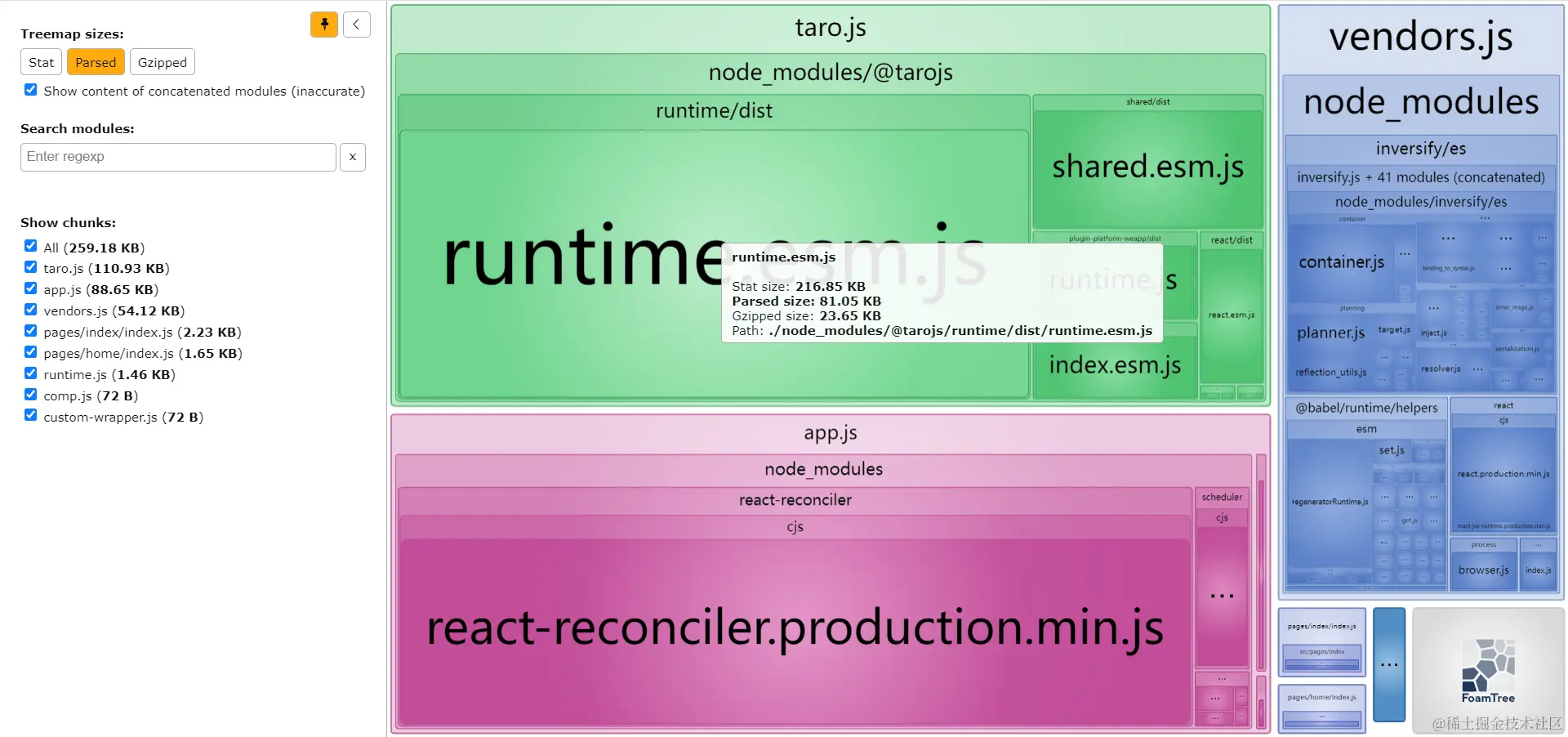1568x737 pixels.
Task: Toggle the pages/index/index.js chunk checkbox
Action: point(30,331)
